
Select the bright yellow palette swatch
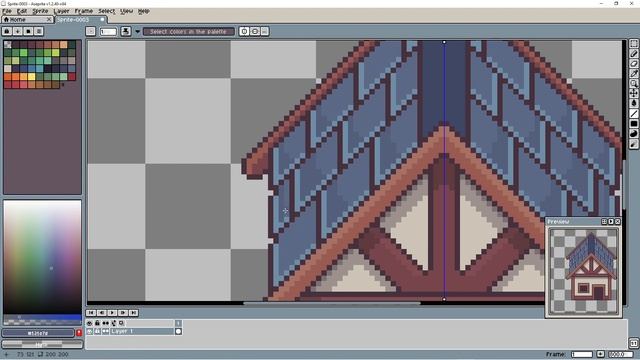(31, 77)
